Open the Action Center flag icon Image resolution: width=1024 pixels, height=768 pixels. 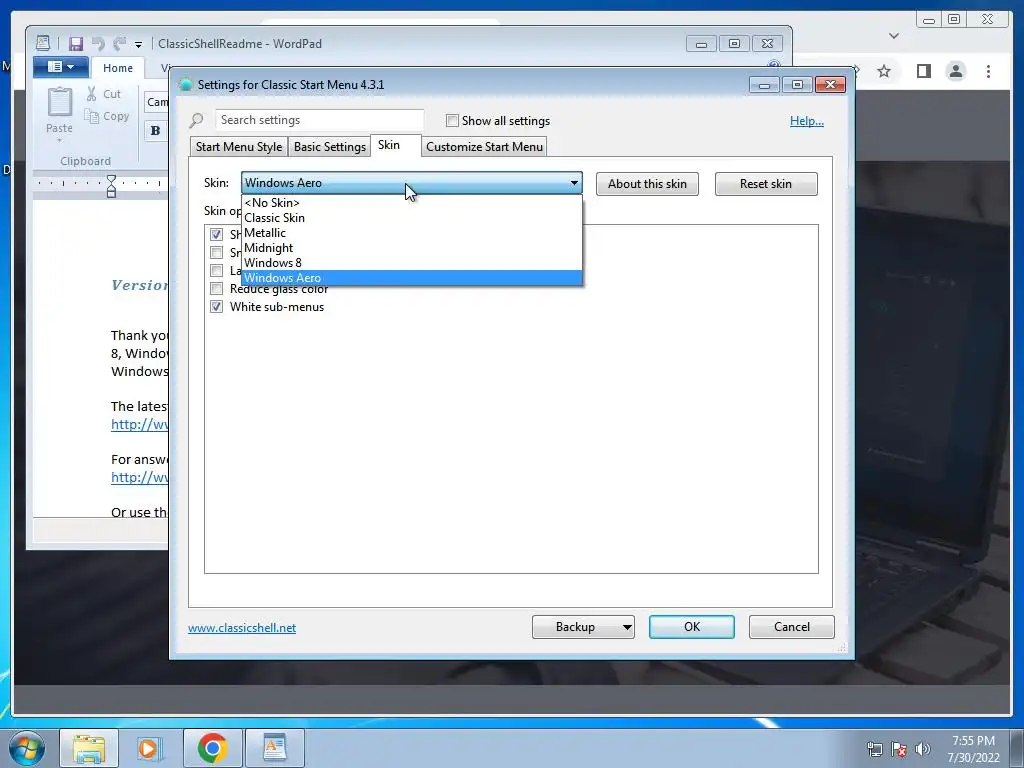tap(899, 749)
